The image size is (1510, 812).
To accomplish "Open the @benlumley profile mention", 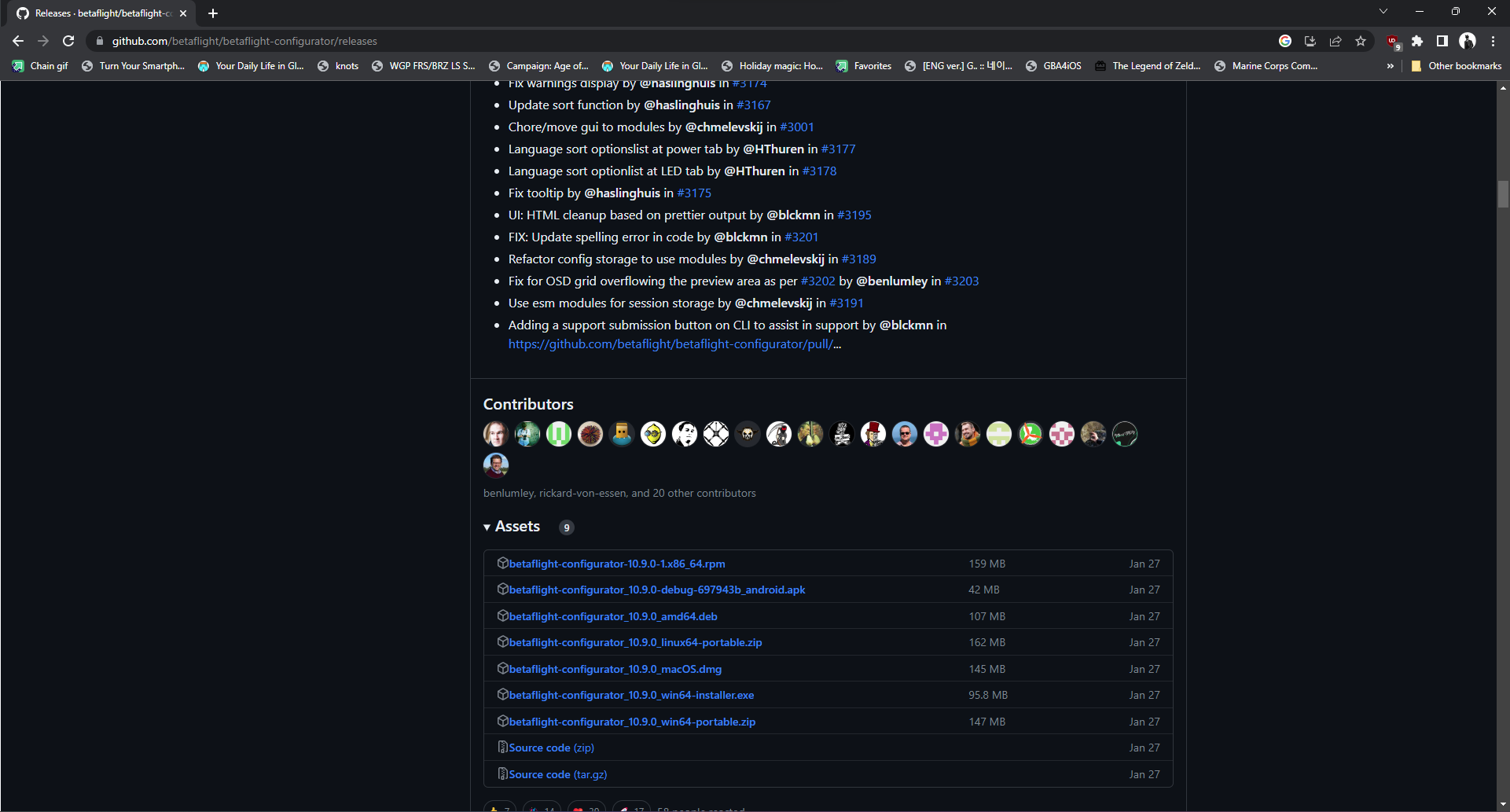I will tap(892, 281).
